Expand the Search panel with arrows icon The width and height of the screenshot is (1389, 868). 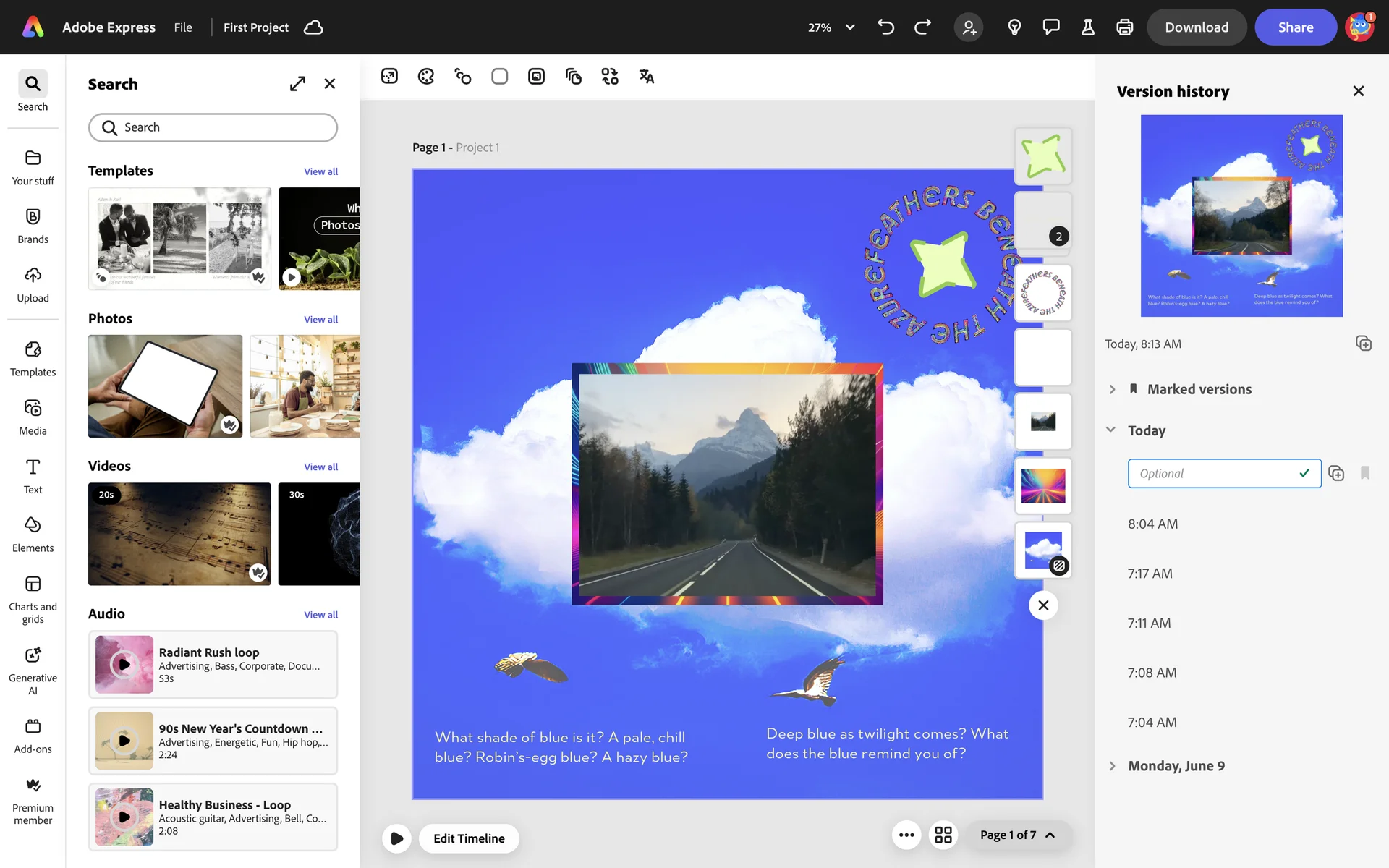(297, 84)
